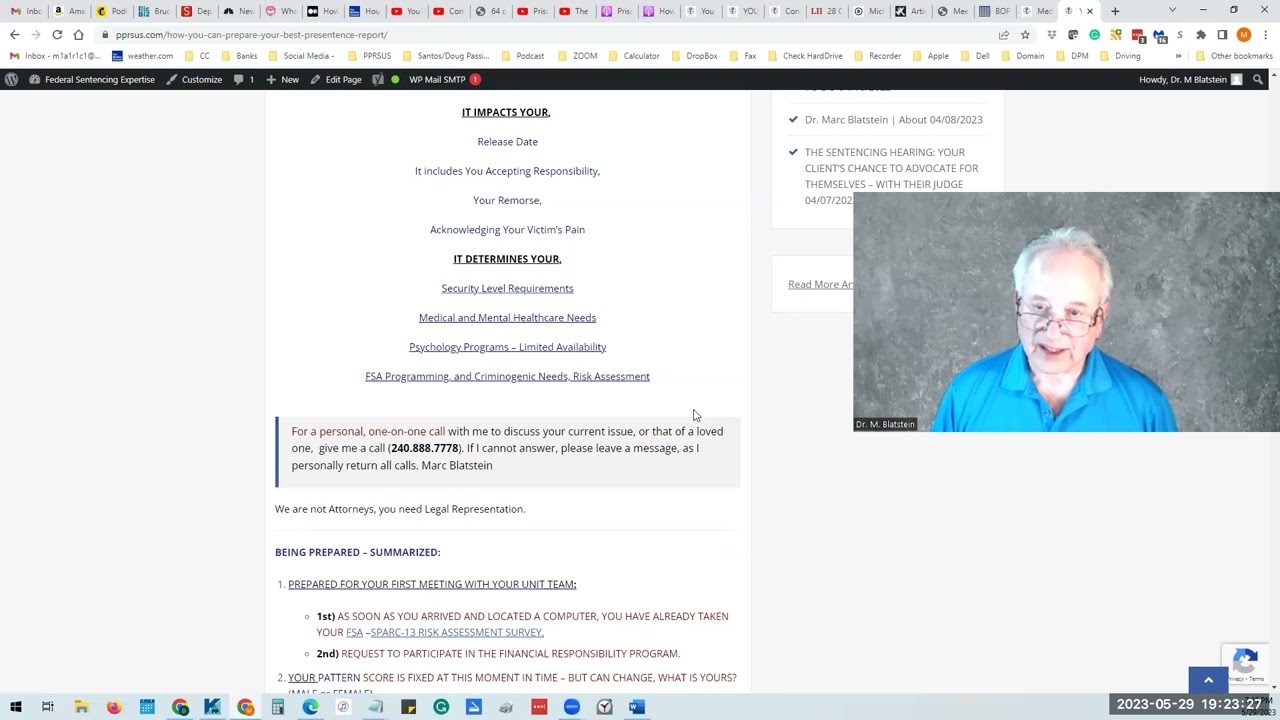Open Psychology Programs – Limited Availability link
This screenshot has width=1280, height=720.
click(x=507, y=347)
